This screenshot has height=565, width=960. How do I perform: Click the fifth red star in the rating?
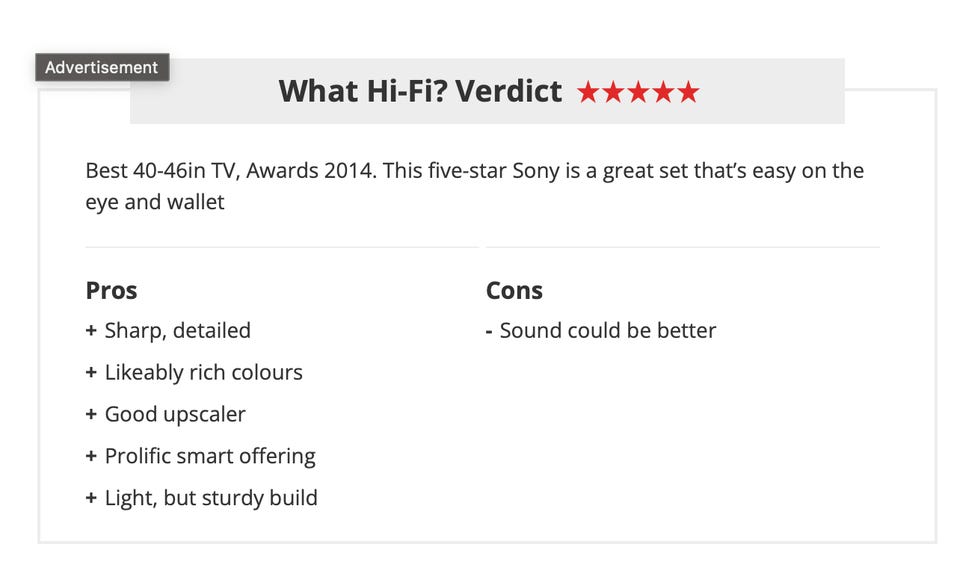point(687,93)
